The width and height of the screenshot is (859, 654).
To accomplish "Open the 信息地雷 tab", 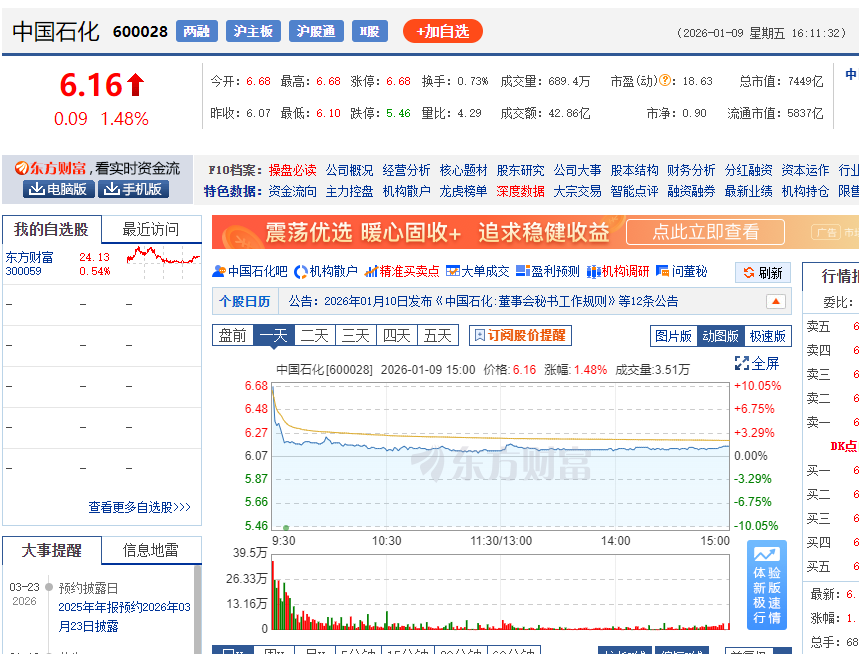I will [x=151, y=550].
